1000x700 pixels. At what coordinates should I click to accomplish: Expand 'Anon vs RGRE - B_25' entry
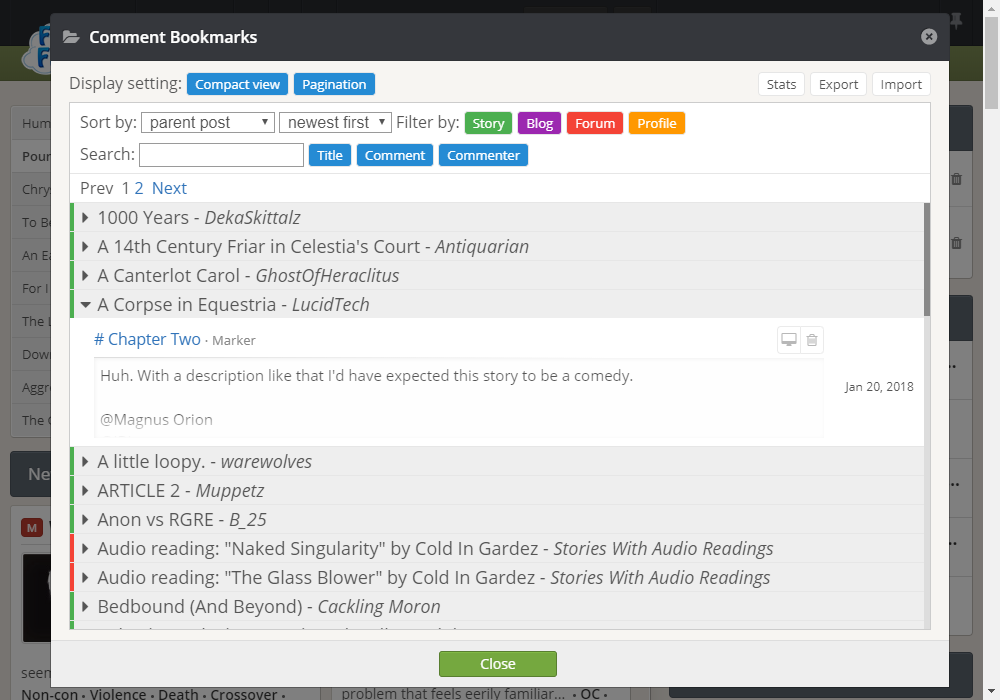497,520
